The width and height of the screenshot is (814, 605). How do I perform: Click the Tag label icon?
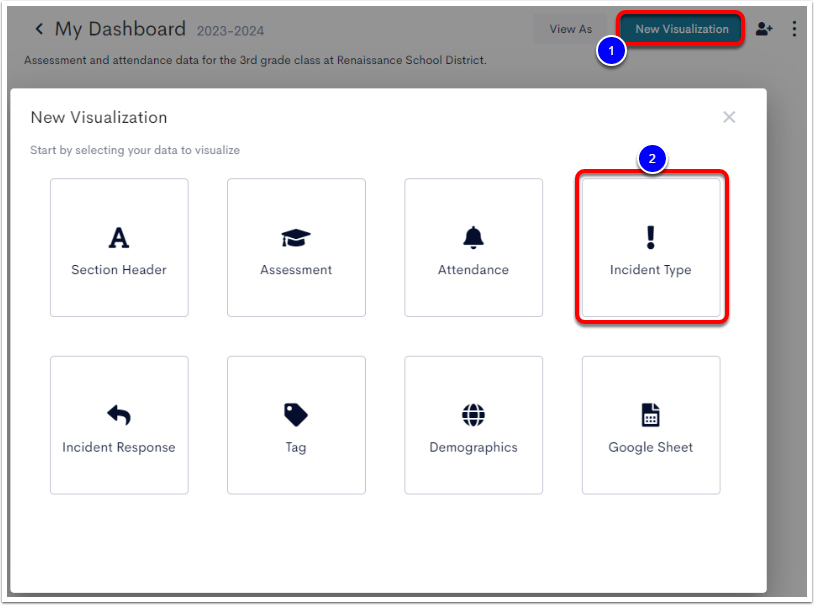tap(296, 415)
